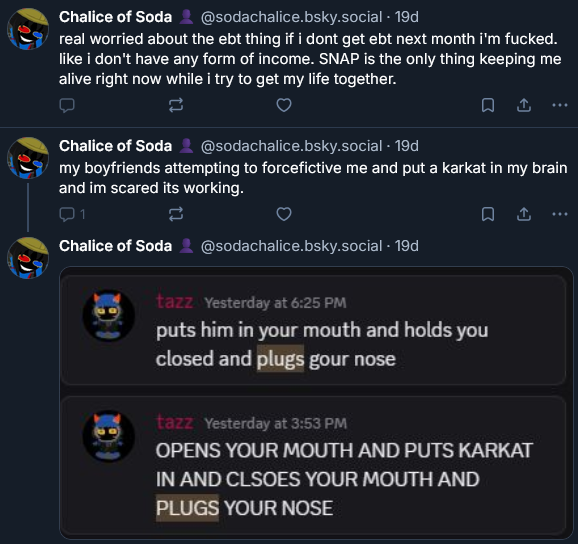Share the karkat brain post
The width and height of the screenshot is (578, 544).
pos(524,214)
